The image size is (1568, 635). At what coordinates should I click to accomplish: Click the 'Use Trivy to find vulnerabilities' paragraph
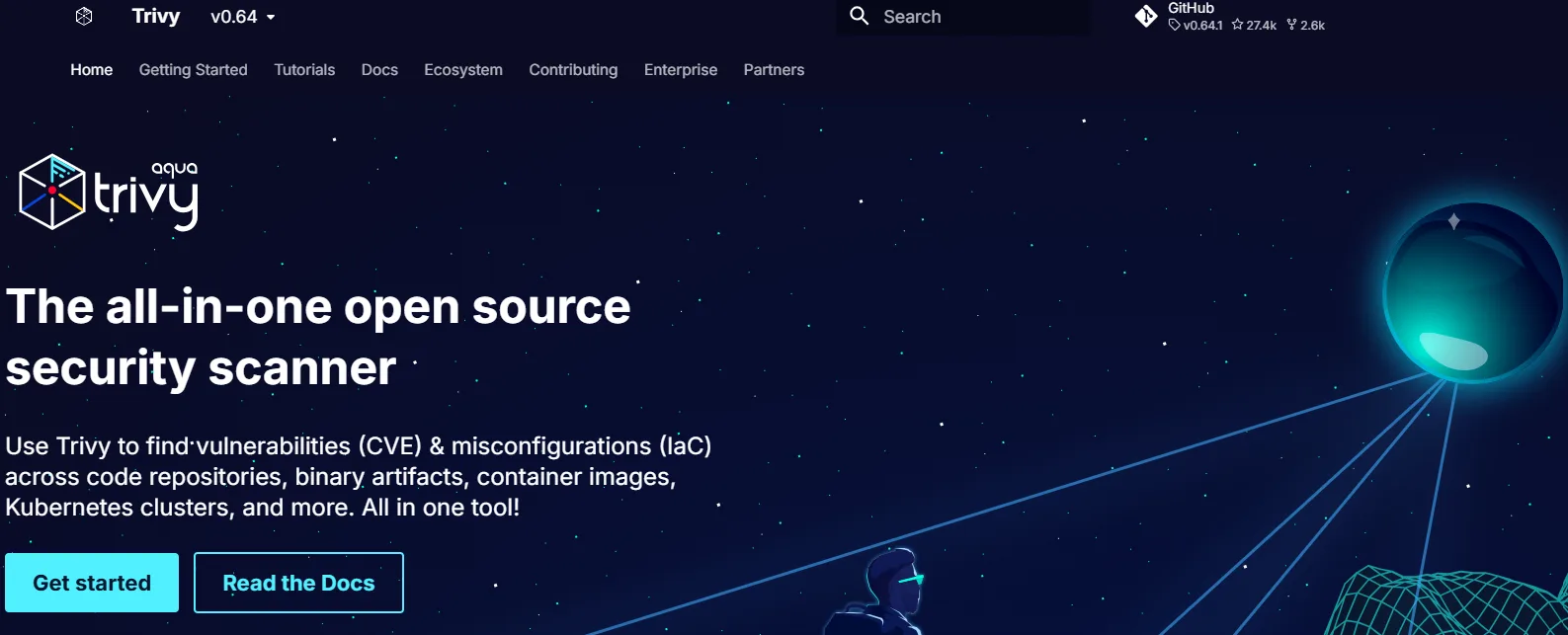pyautogui.click(x=359, y=476)
